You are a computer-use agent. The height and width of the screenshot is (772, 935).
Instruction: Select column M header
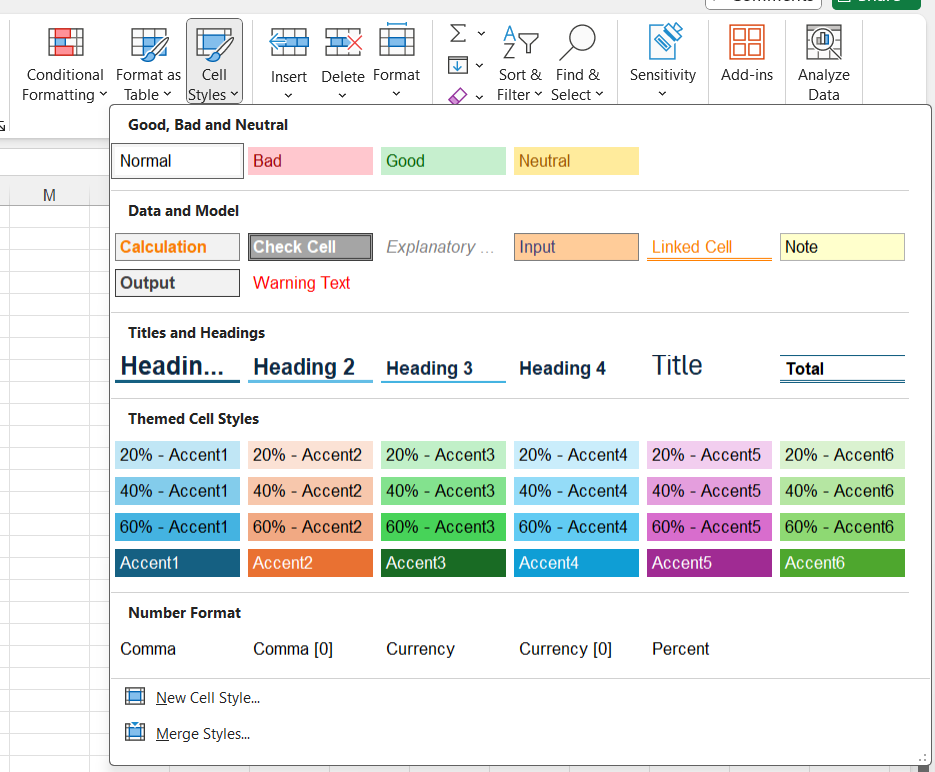tap(49, 196)
